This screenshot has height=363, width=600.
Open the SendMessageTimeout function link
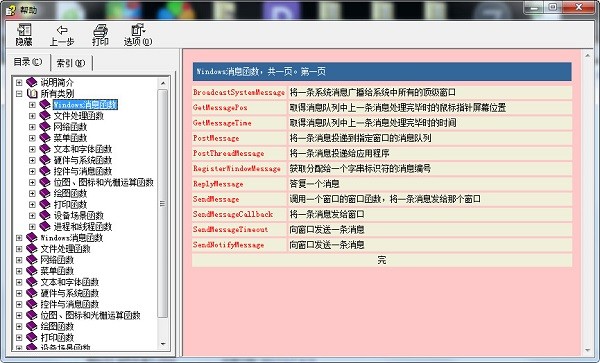click(230, 230)
